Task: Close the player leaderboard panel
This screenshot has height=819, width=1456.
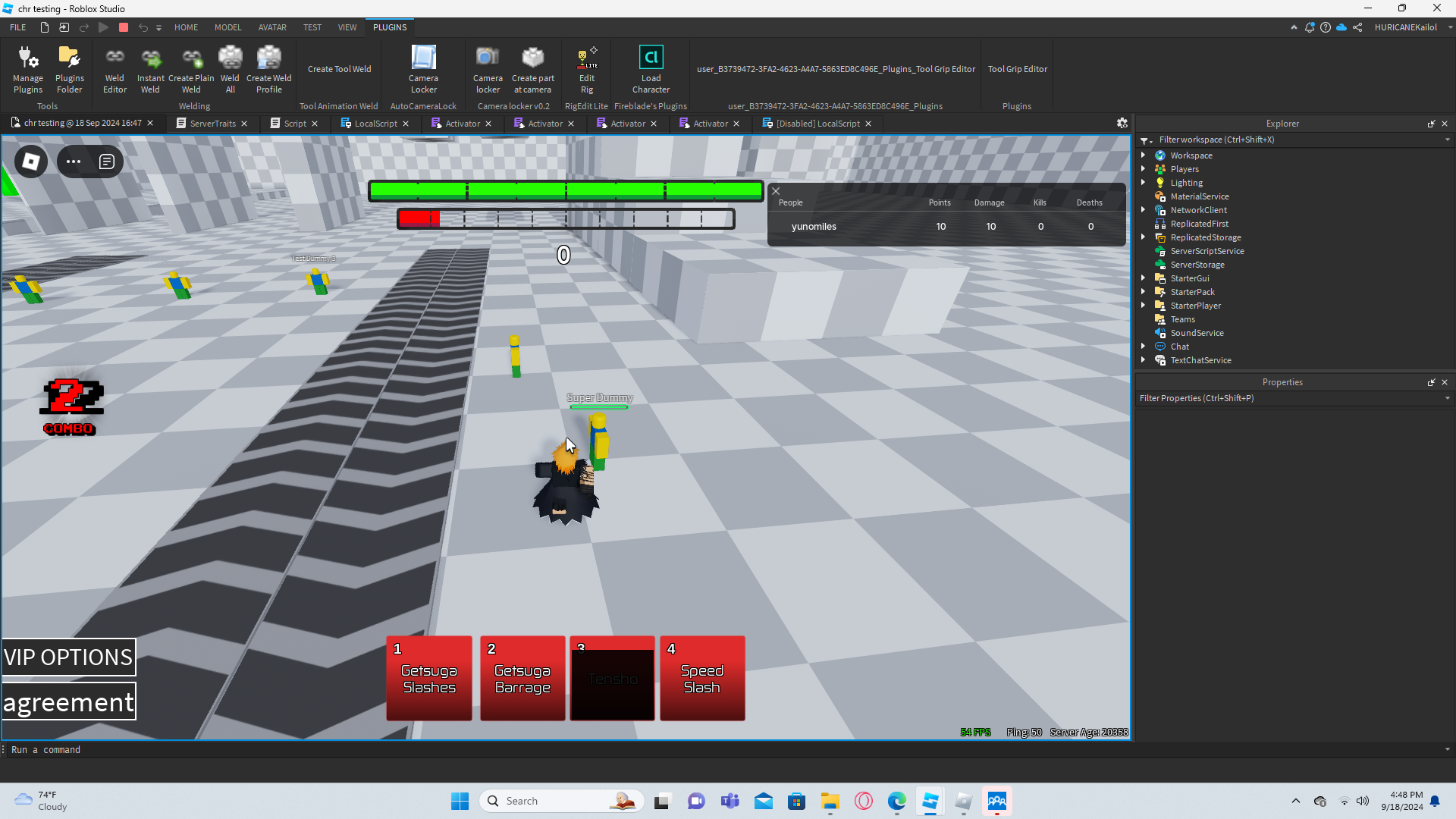Action: (x=776, y=191)
